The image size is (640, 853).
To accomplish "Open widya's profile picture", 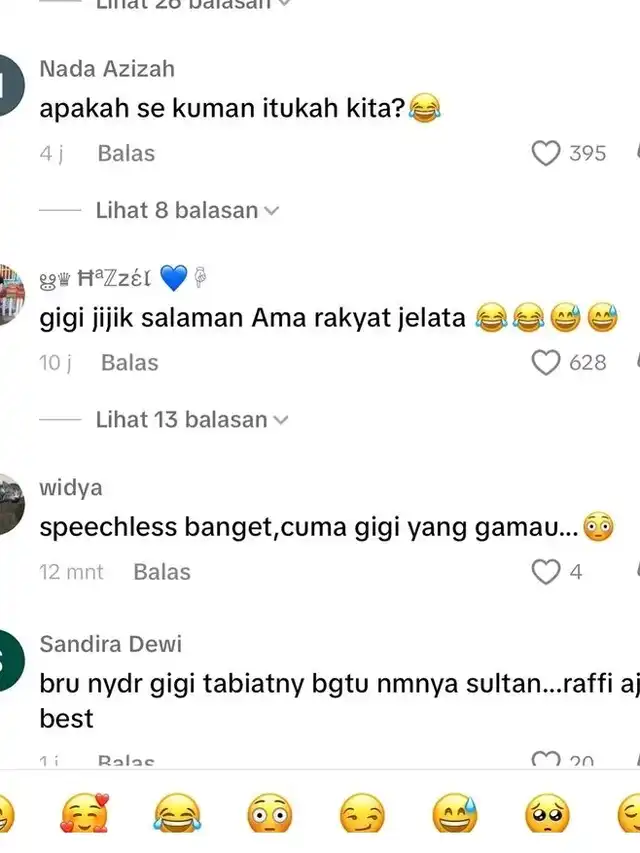I will coord(11,505).
